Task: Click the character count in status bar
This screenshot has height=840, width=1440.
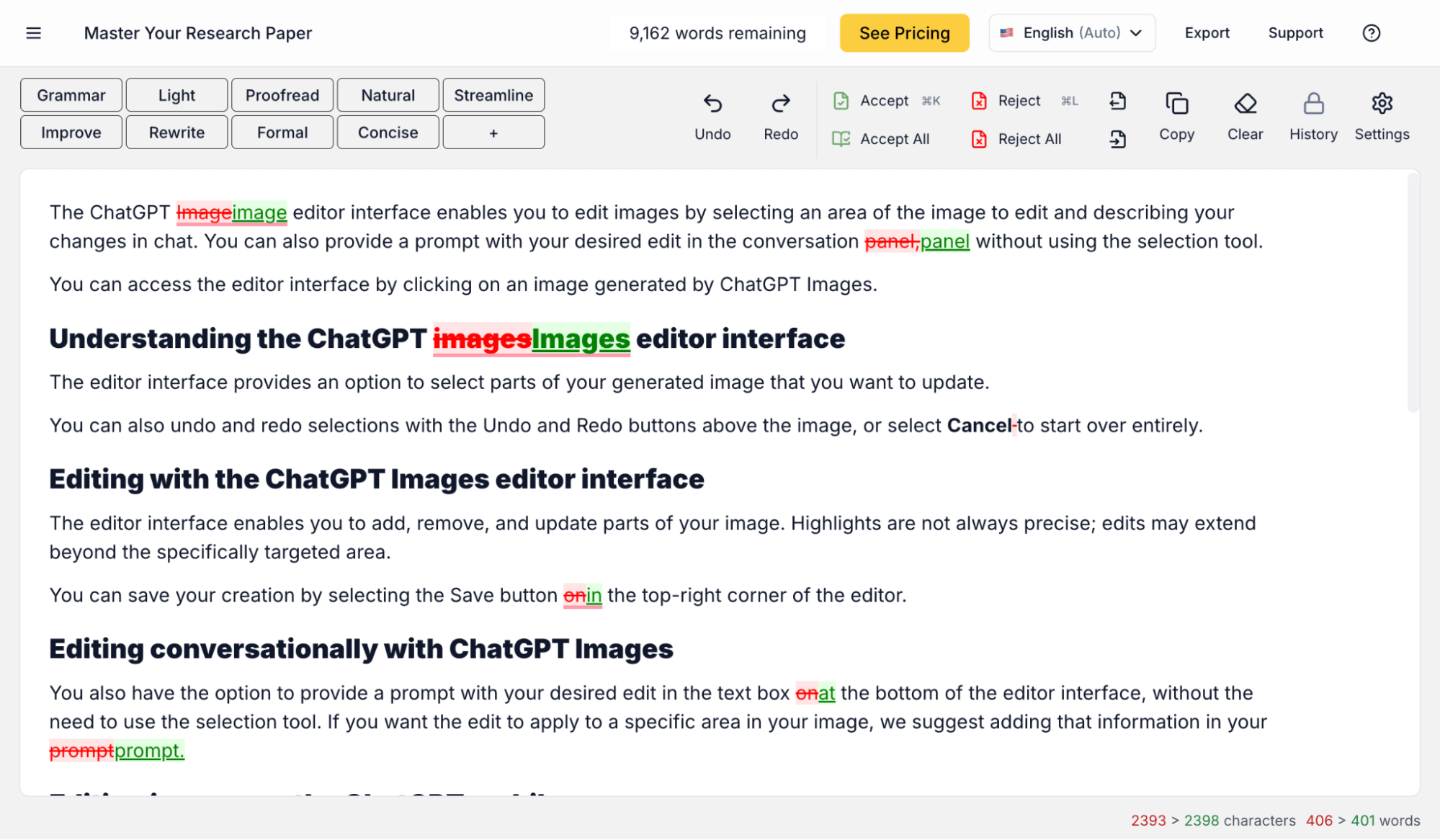Action: pos(1213,821)
